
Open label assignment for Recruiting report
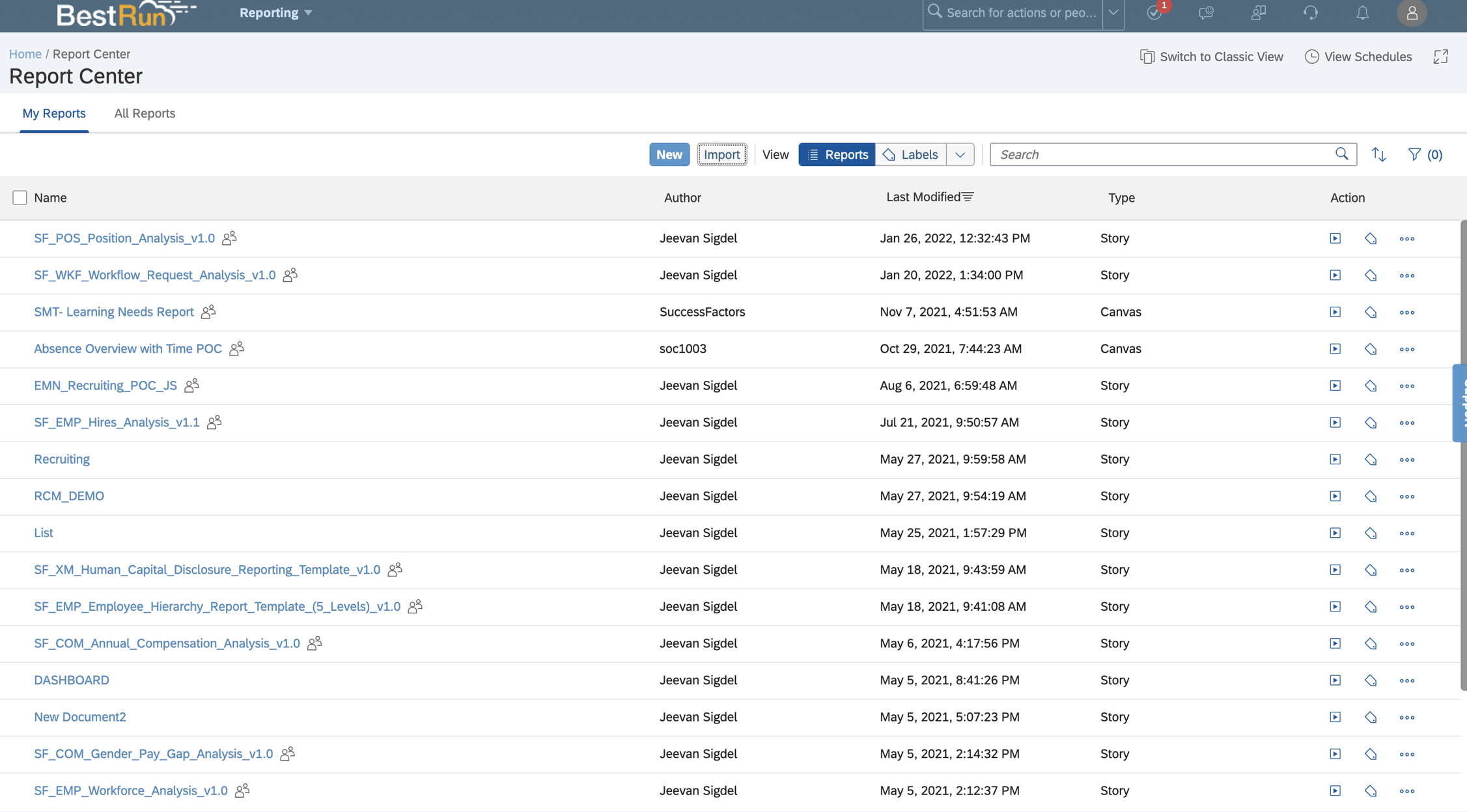(1371, 459)
